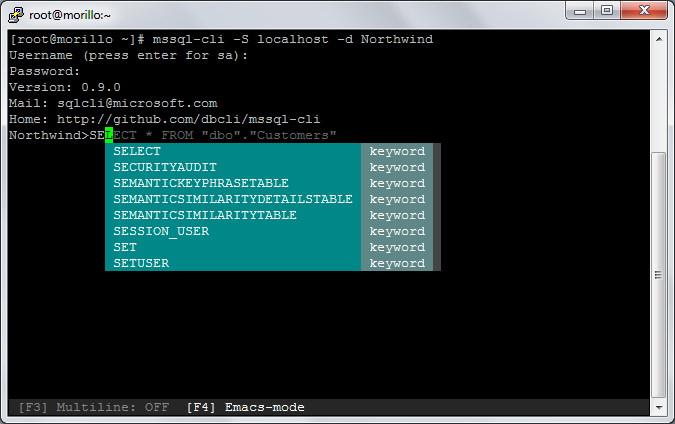Click the green cursor in the query line
This screenshot has height=424, width=675.
click(x=109, y=135)
